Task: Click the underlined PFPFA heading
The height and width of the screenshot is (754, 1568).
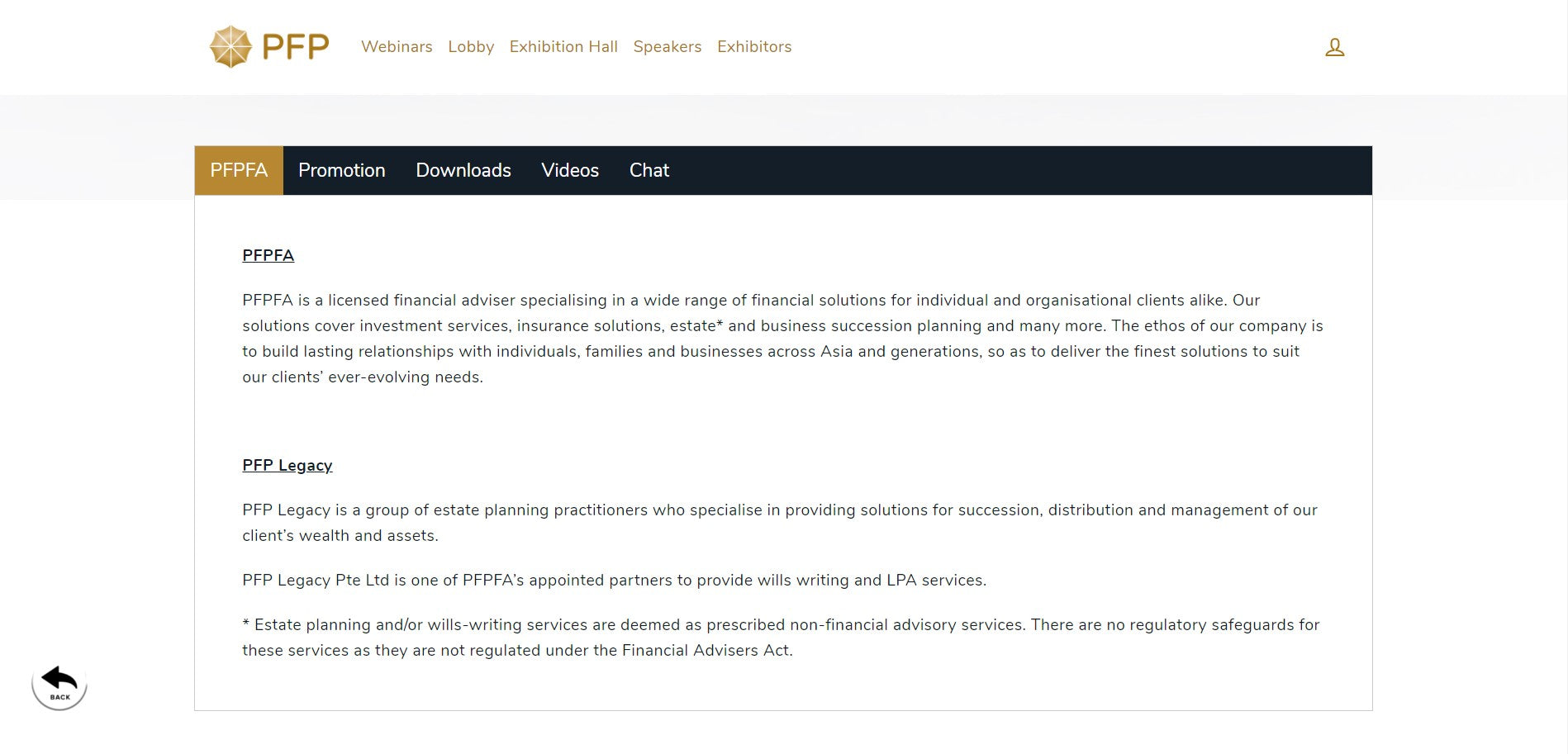Action: pos(268,255)
